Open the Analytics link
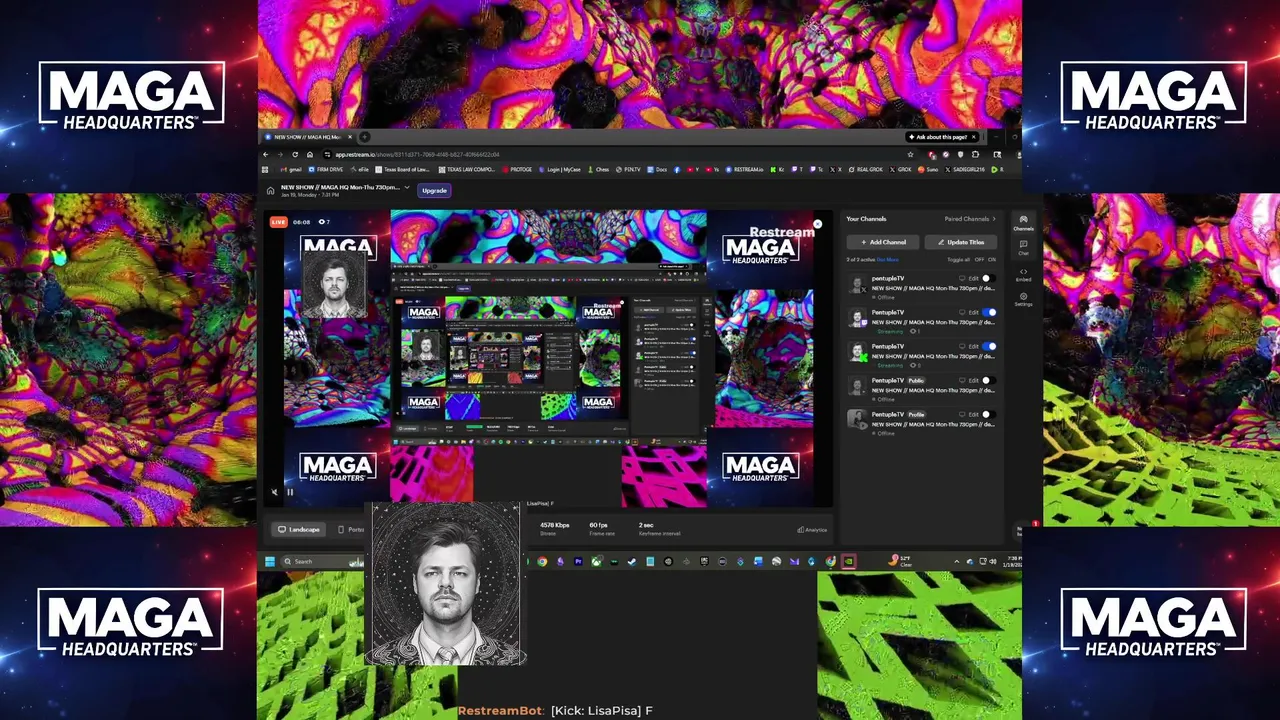This screenshot has height=720, width=1280. pos(812,530)
